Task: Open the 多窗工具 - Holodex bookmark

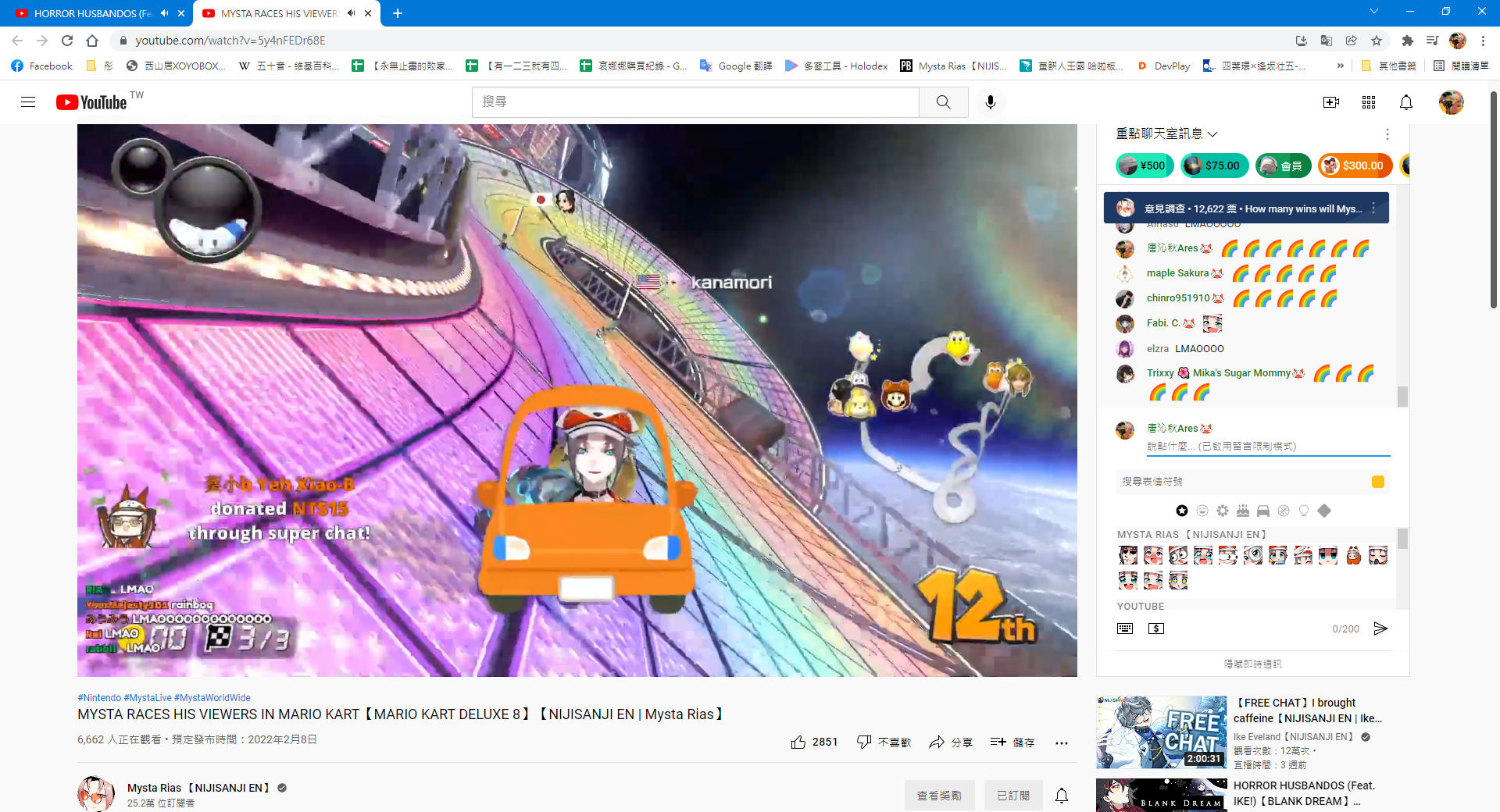Action: 836,66
